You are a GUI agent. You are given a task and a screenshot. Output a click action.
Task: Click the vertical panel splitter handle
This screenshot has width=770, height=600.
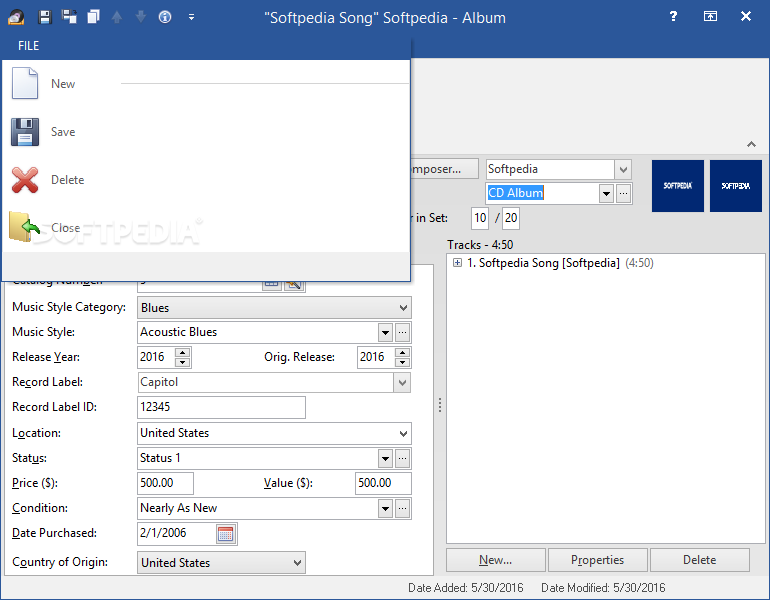click(x=440, y=405)
